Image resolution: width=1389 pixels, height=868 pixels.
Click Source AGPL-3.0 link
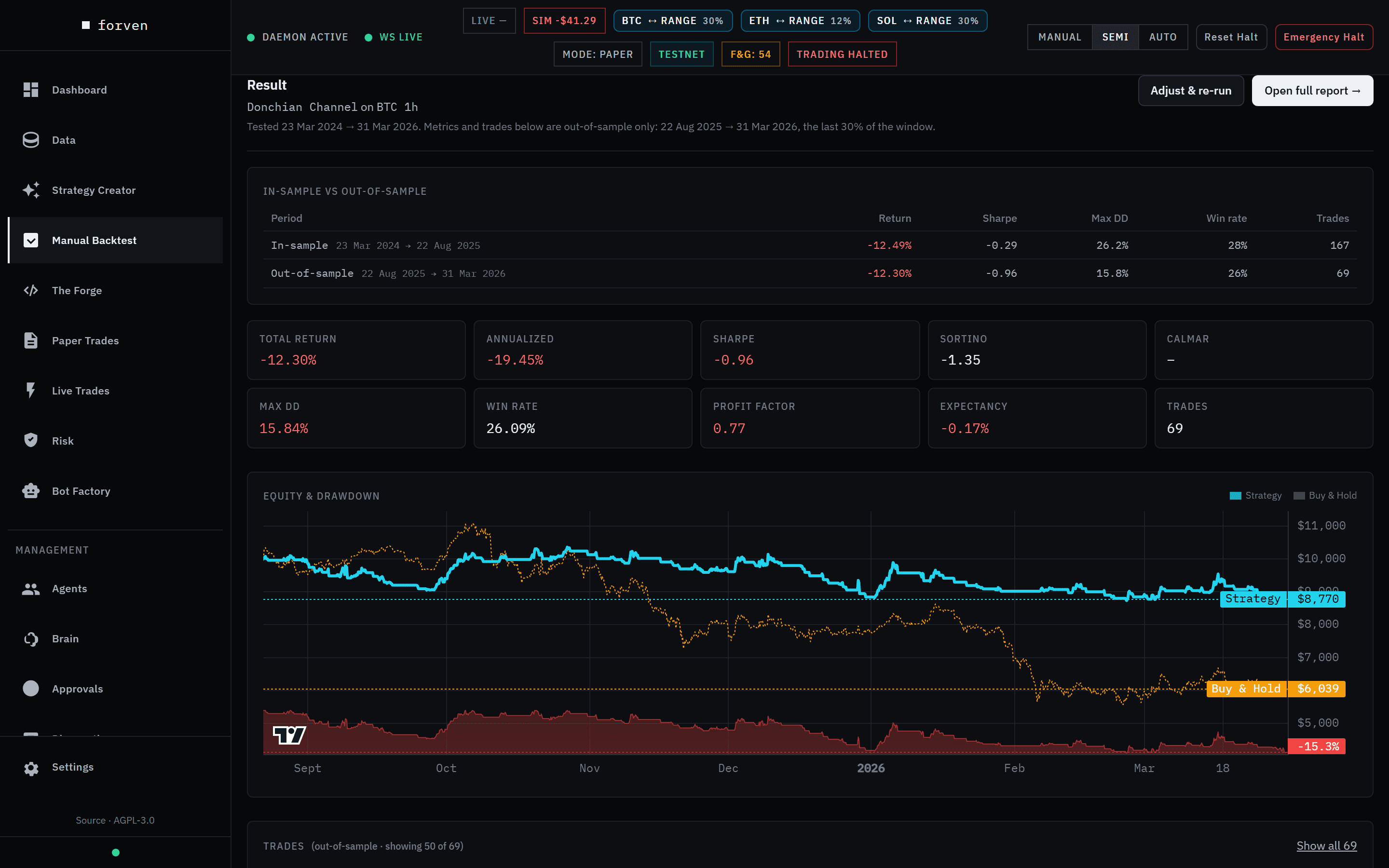click(115, 820)
